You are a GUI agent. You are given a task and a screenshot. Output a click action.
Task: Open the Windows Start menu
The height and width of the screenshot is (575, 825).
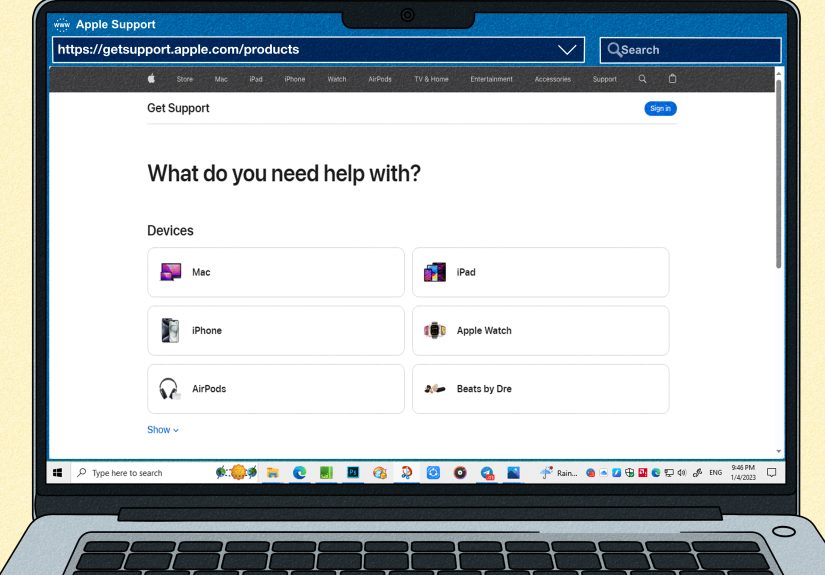click(x=58, y=473)
